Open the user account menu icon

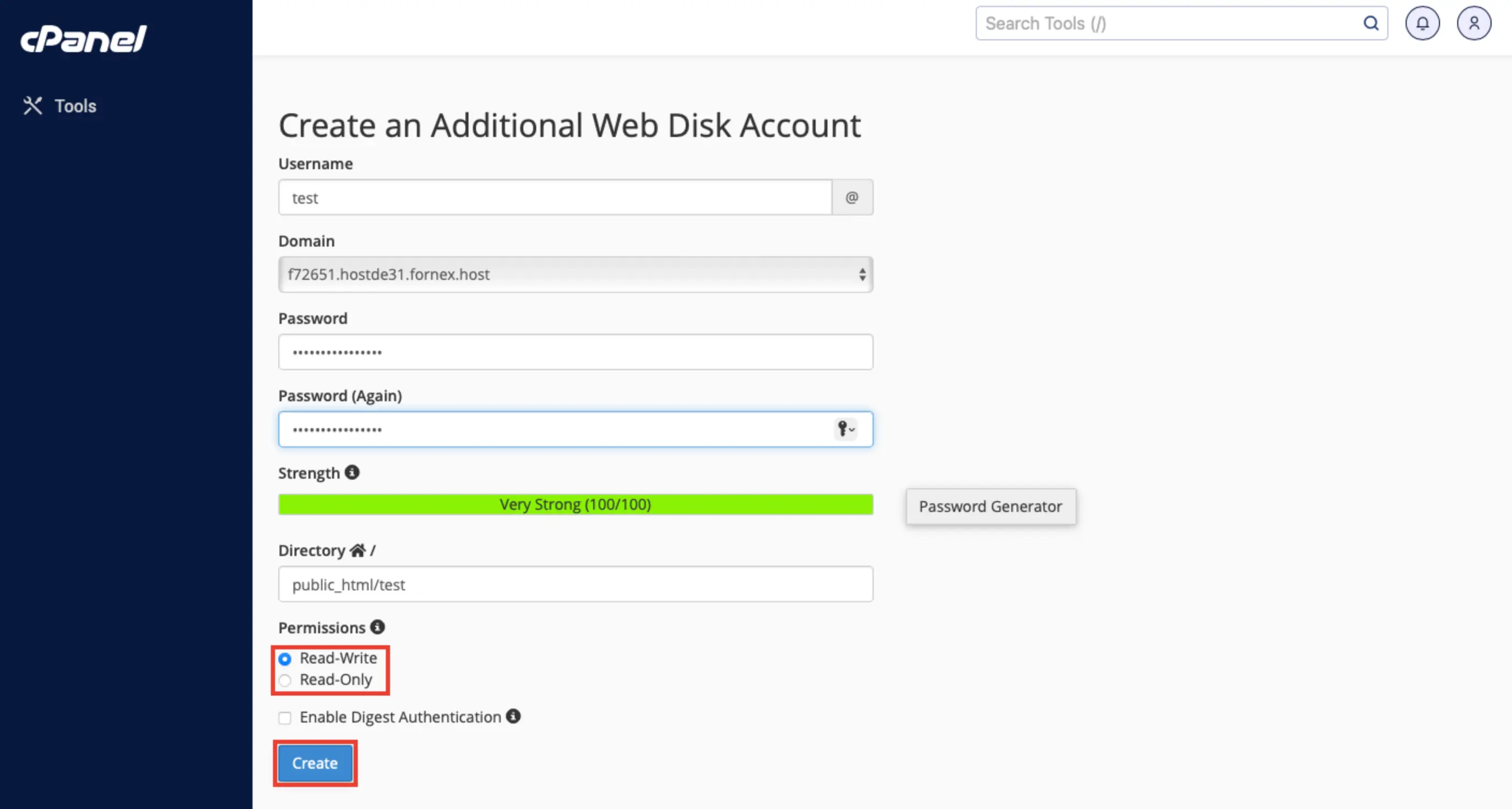(x=1474, y=24)
